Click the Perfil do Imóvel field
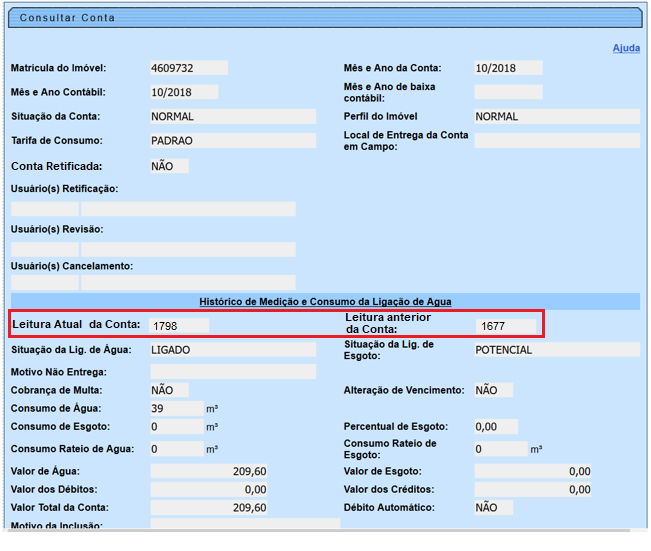651x551 pixels. [556, 117]
